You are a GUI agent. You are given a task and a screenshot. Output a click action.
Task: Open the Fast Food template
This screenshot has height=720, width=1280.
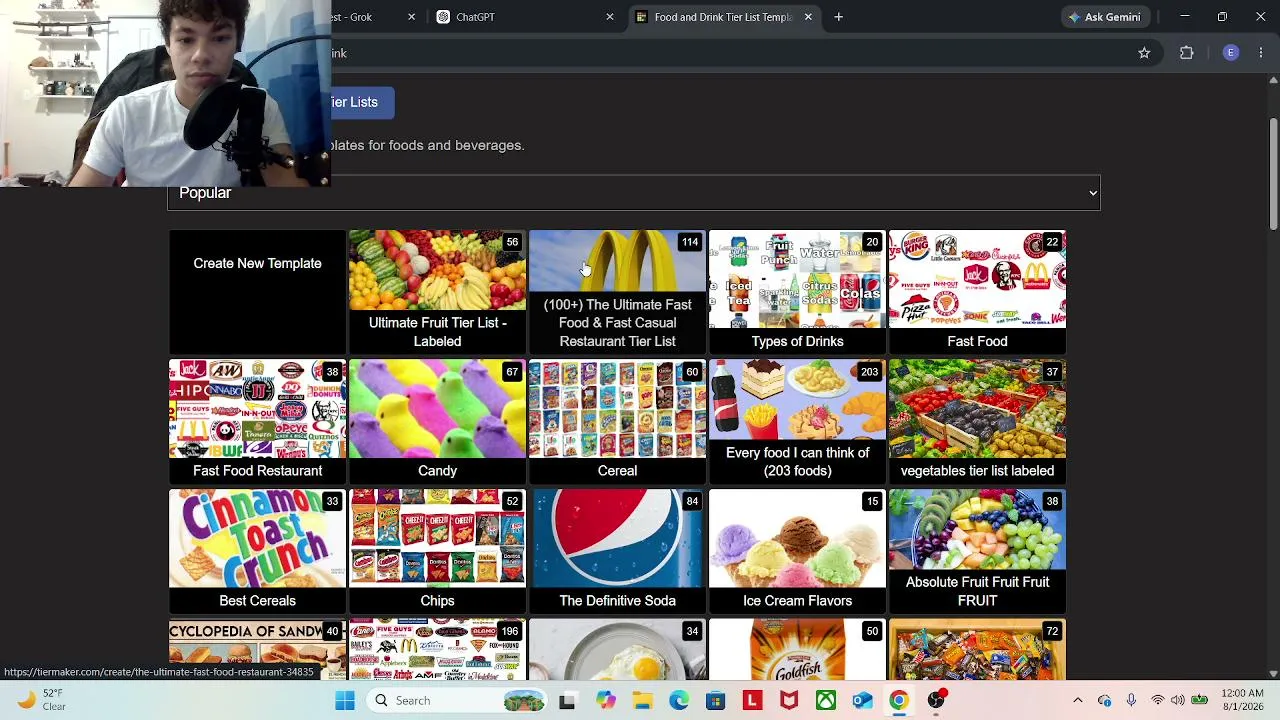[977, 292]
